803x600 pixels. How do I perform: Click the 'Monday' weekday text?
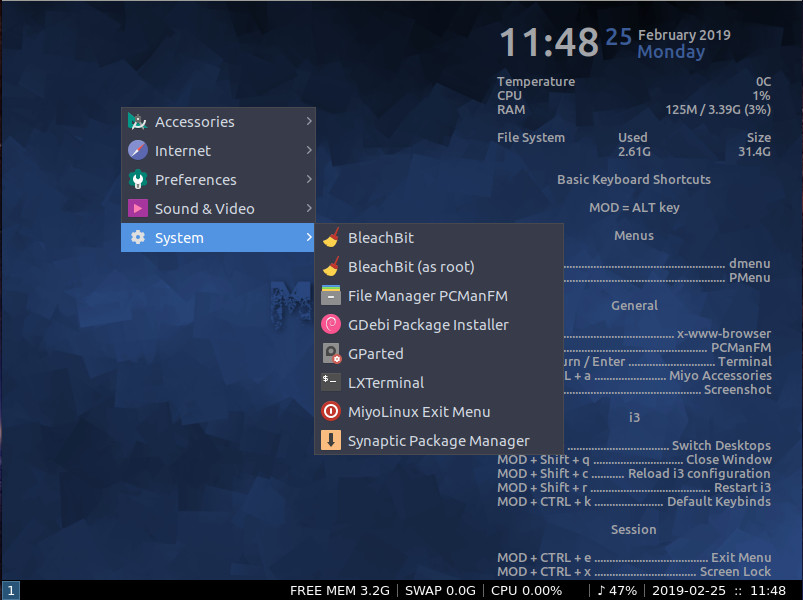click(671, 52)
